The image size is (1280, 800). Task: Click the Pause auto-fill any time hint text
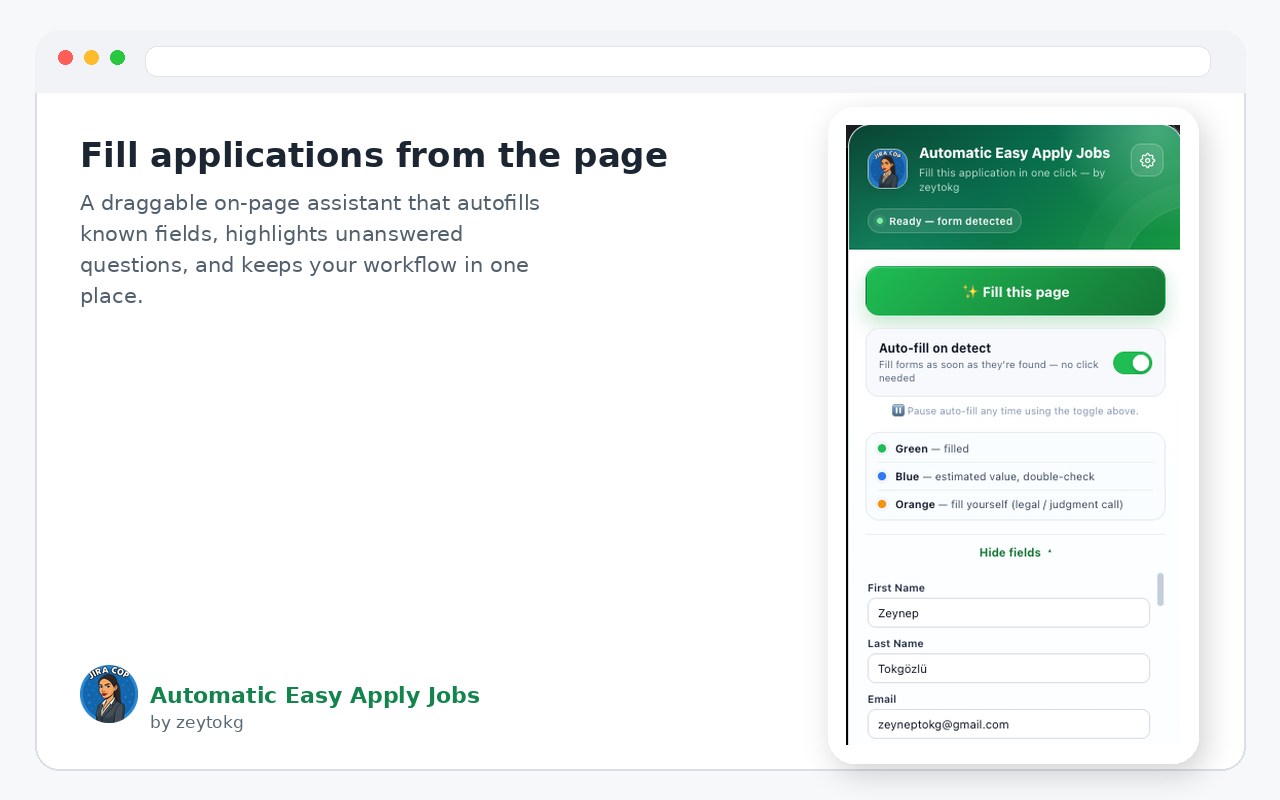(x=1022, y=411)
